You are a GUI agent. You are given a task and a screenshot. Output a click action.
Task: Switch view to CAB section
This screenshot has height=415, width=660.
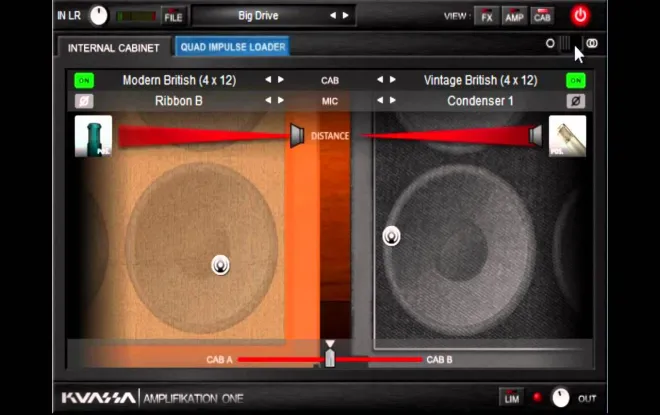[x=542, y=17]
